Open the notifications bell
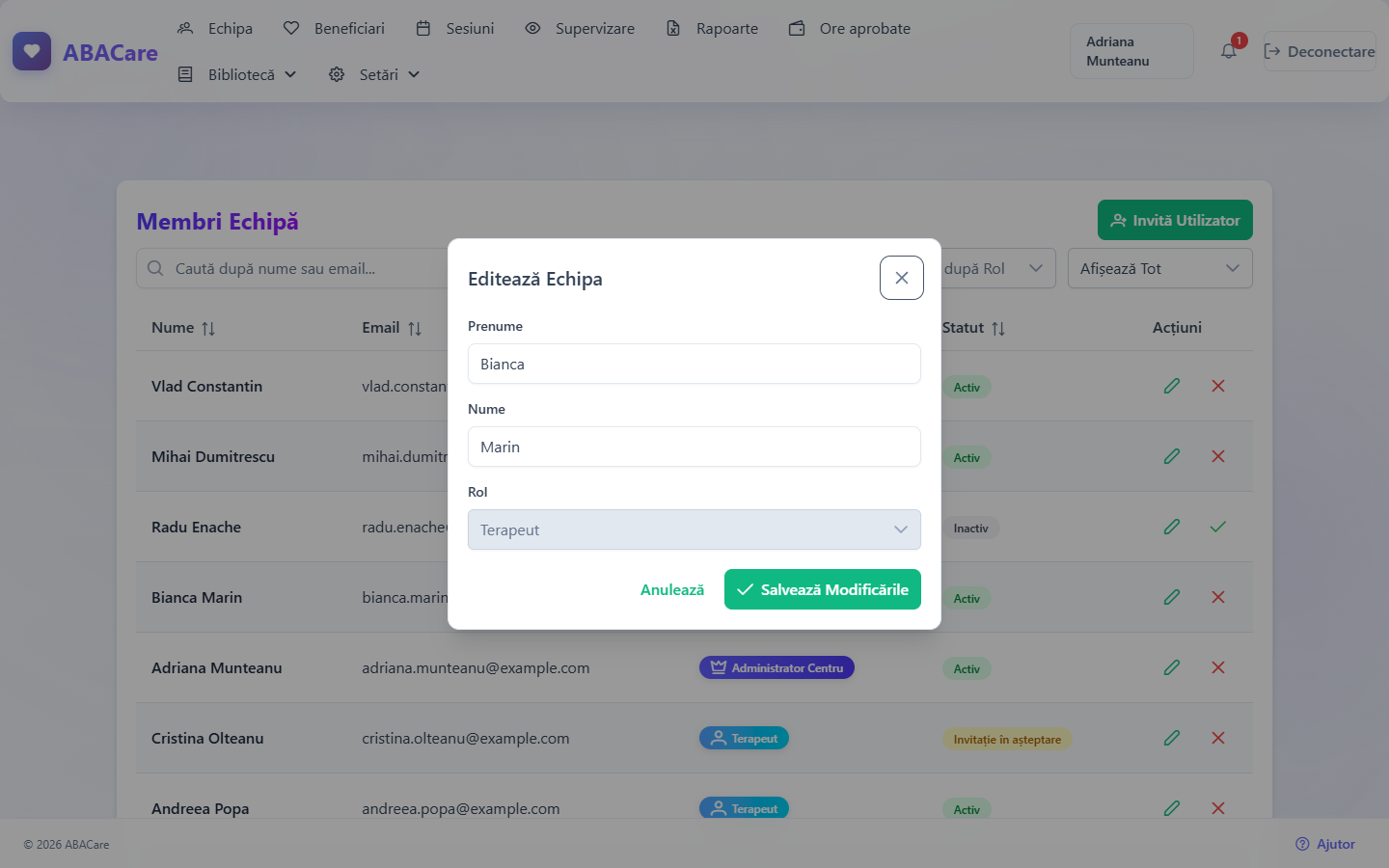Viewport: 1389px width, 868px height. coord(1229,51)
